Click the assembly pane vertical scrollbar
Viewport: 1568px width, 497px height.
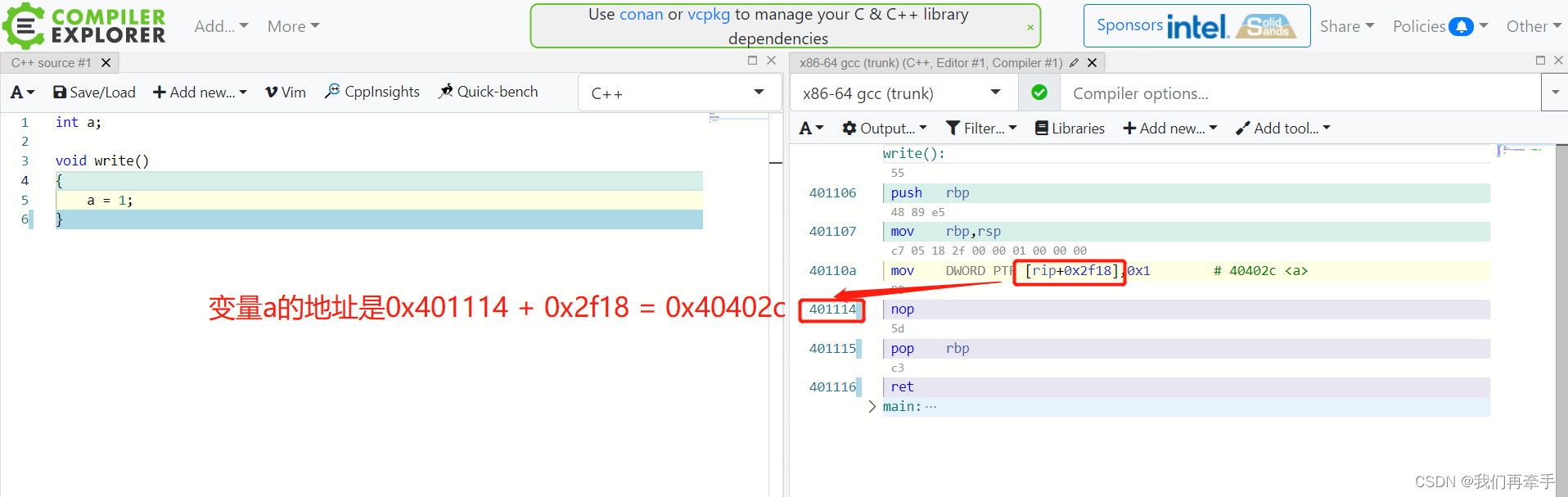(x=1561, y=320)
